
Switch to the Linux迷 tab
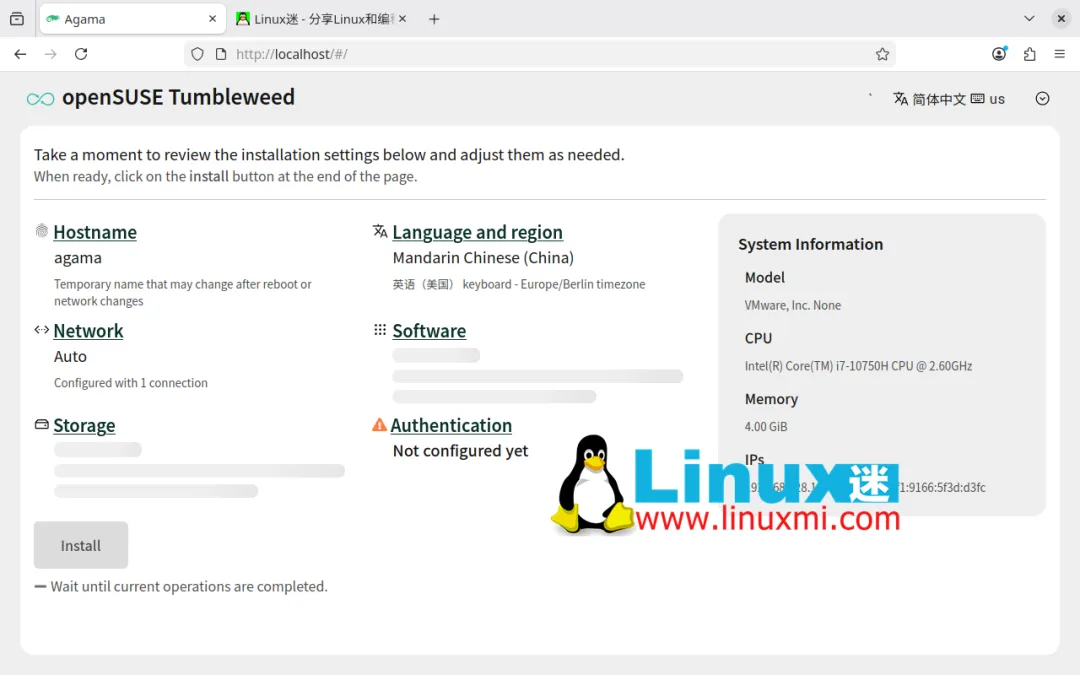pyautogui.click(x=321, y=19)
